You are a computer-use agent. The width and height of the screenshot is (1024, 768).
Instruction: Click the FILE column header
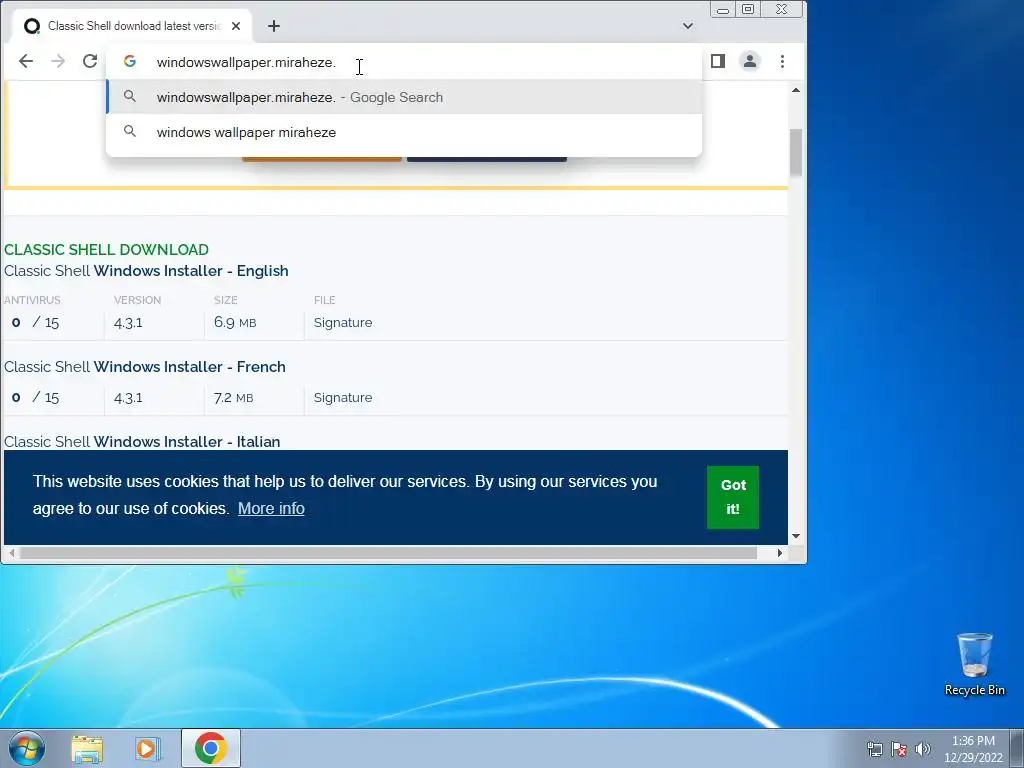tap(325, 300)
